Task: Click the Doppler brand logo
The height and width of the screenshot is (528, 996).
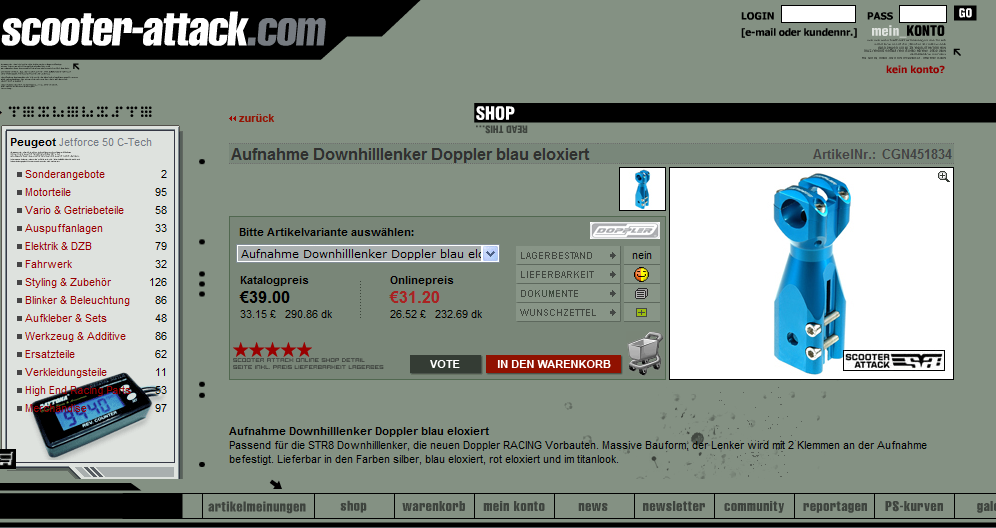Action: pyautogui.click(x=624, y=230)
